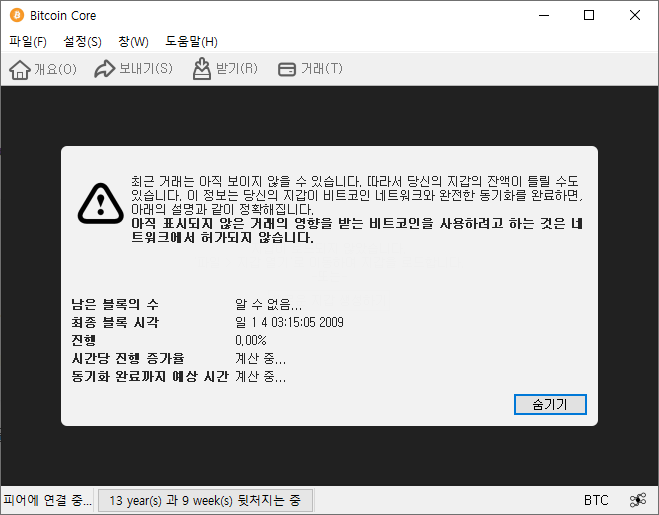The height and width of the screenshot is (515, 659).
Task: Click the '최종 블록 시각' label
Action: [x=115, y=322]
